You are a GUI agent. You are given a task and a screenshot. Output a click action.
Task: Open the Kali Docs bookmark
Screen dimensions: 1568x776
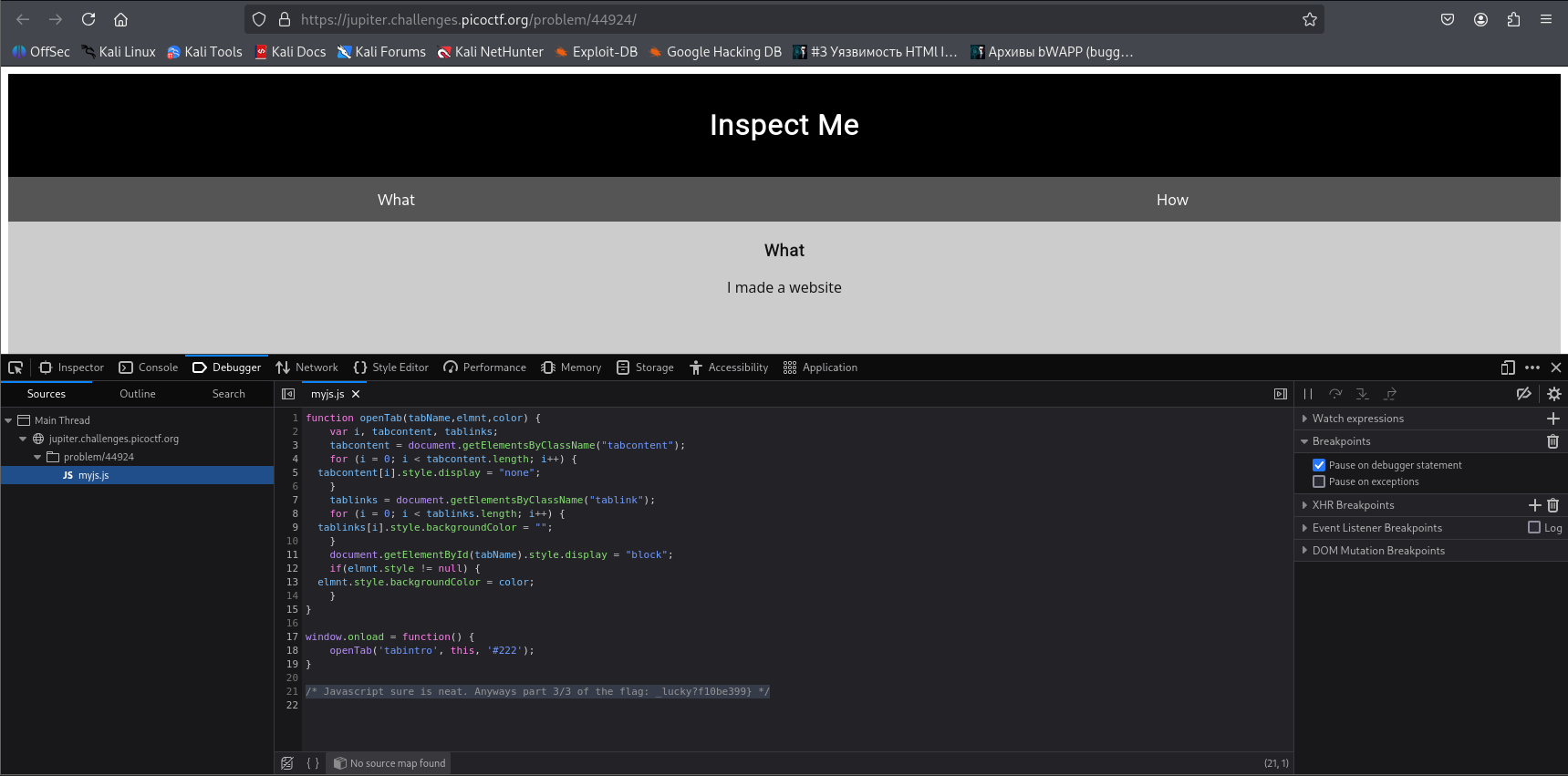290,52
